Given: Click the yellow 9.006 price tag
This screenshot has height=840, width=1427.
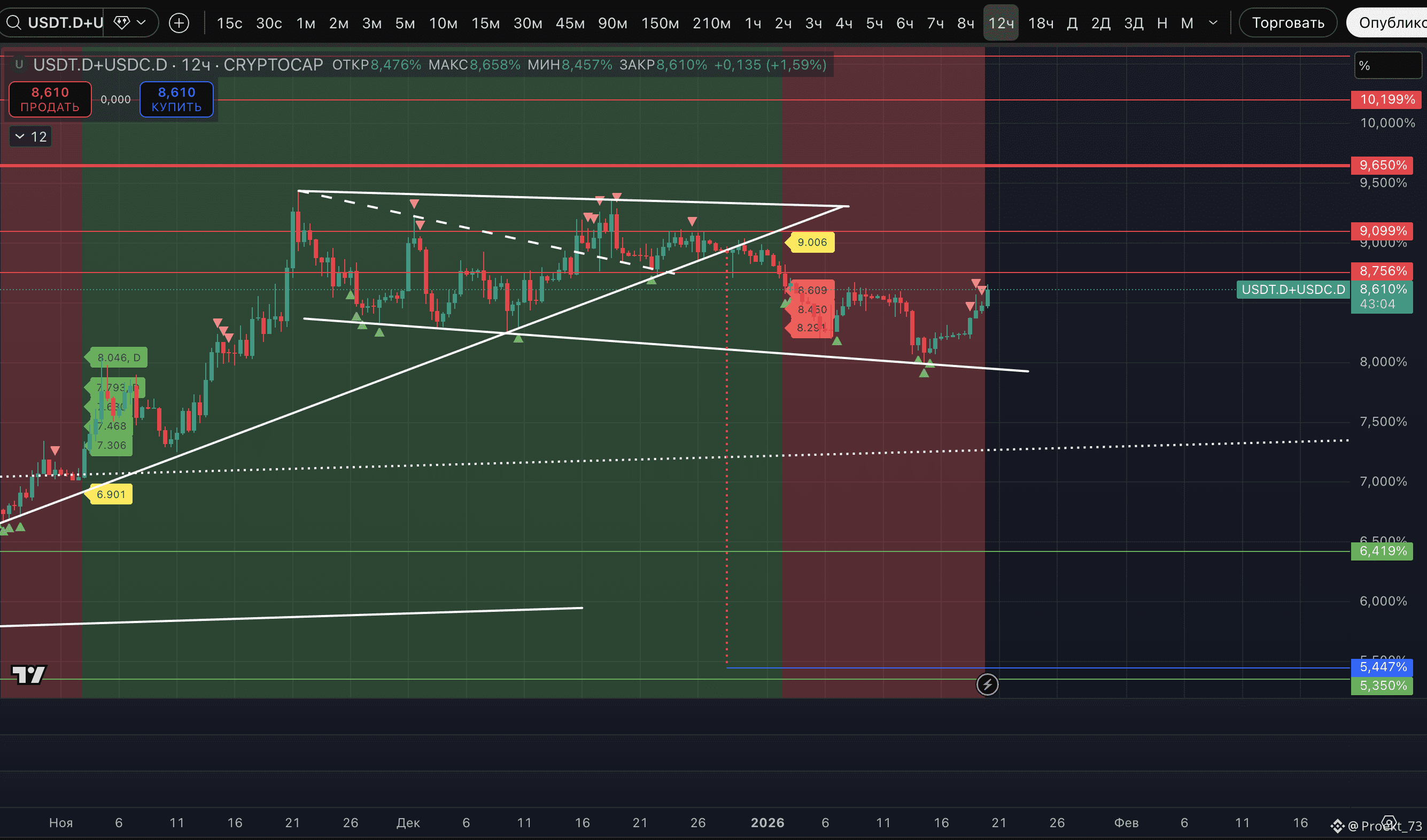Looking at the screenshot, I should click(x=811, y=242).
